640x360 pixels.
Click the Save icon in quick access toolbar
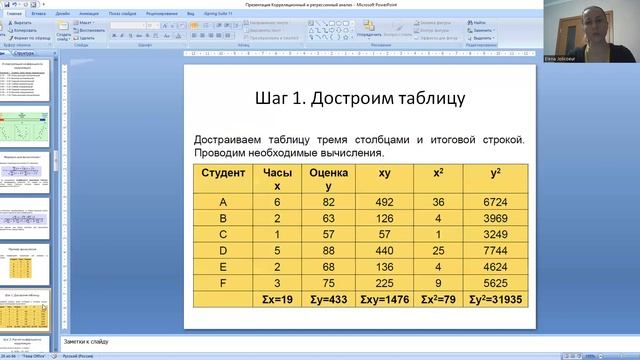tap(7, 4)
